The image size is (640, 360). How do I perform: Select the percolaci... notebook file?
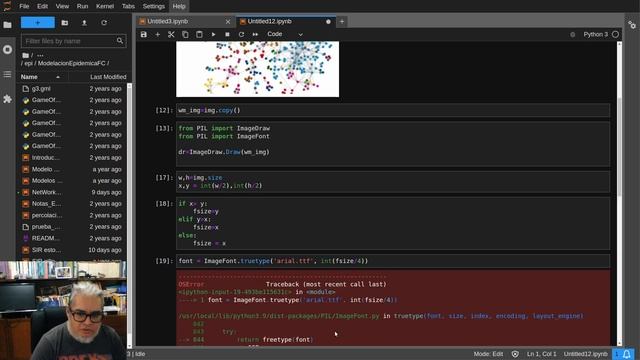[x=72, y=215]
